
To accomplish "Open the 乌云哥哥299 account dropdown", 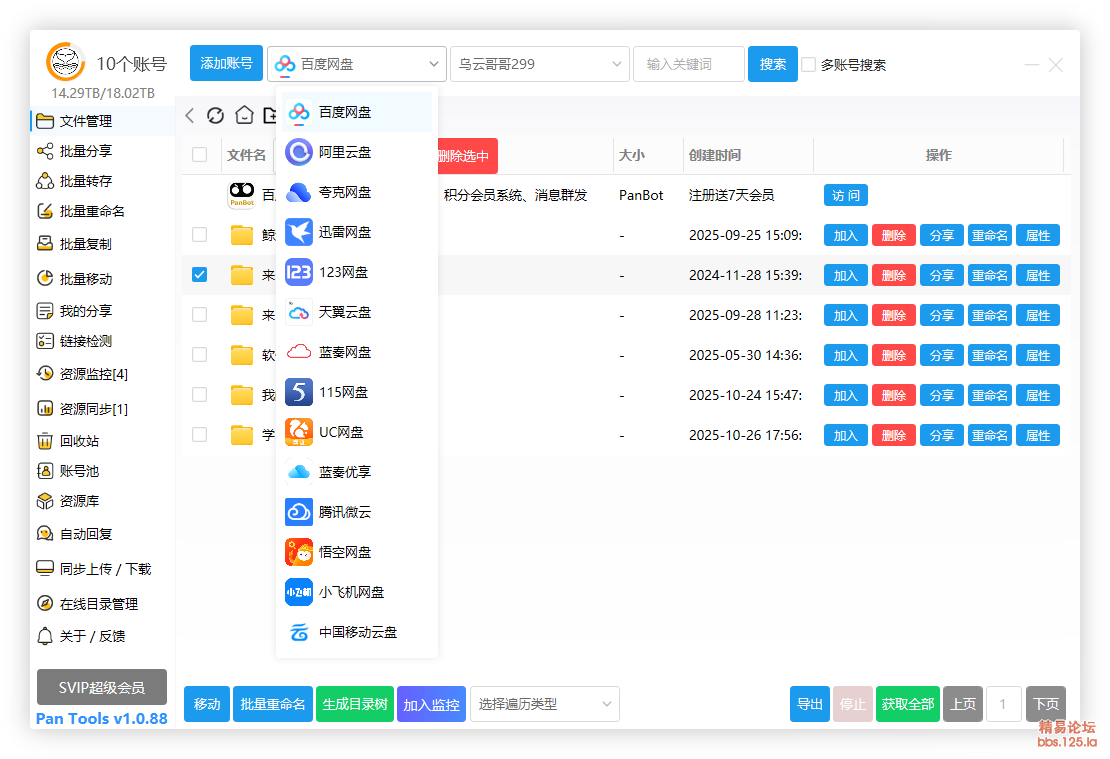I will 540,64.
